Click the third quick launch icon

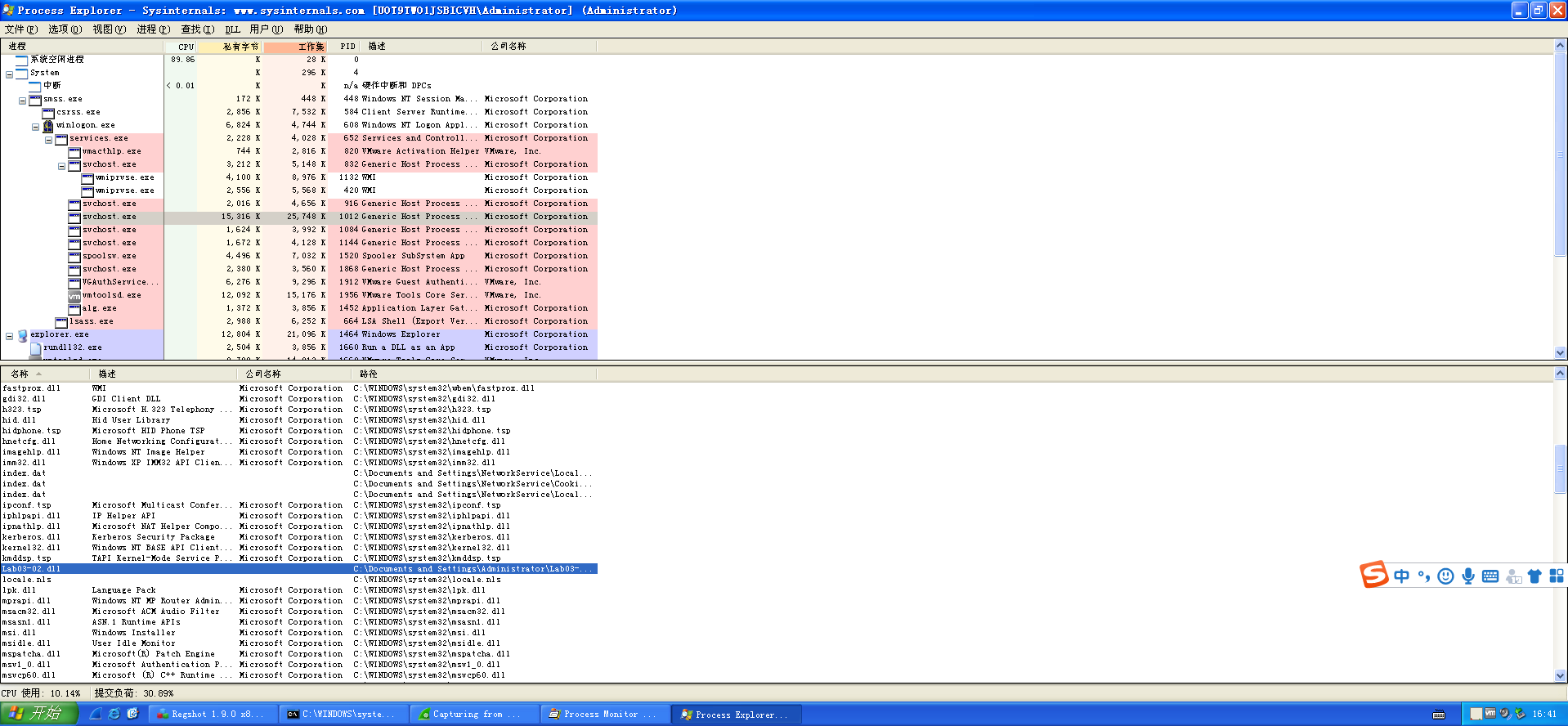[132, 714]
